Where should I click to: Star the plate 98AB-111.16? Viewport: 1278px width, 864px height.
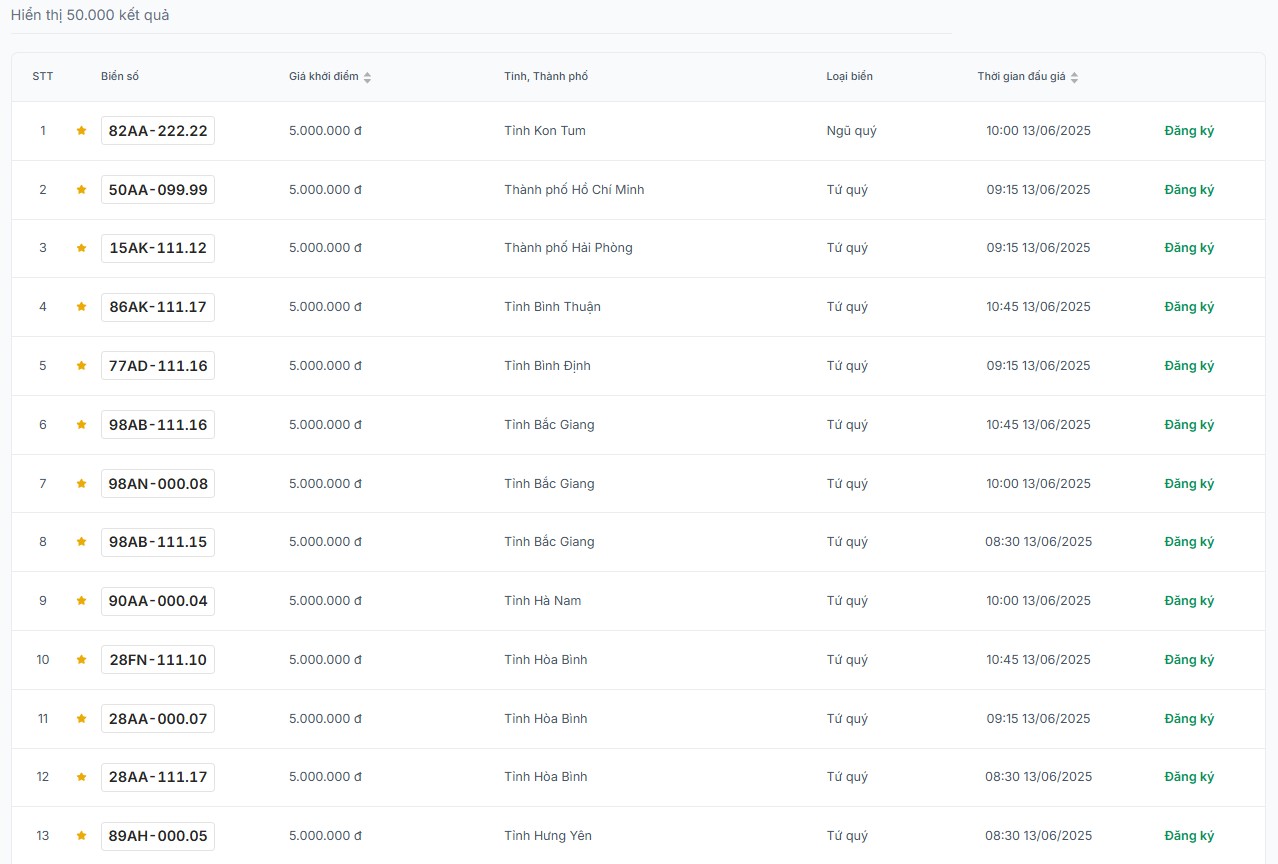82,425
